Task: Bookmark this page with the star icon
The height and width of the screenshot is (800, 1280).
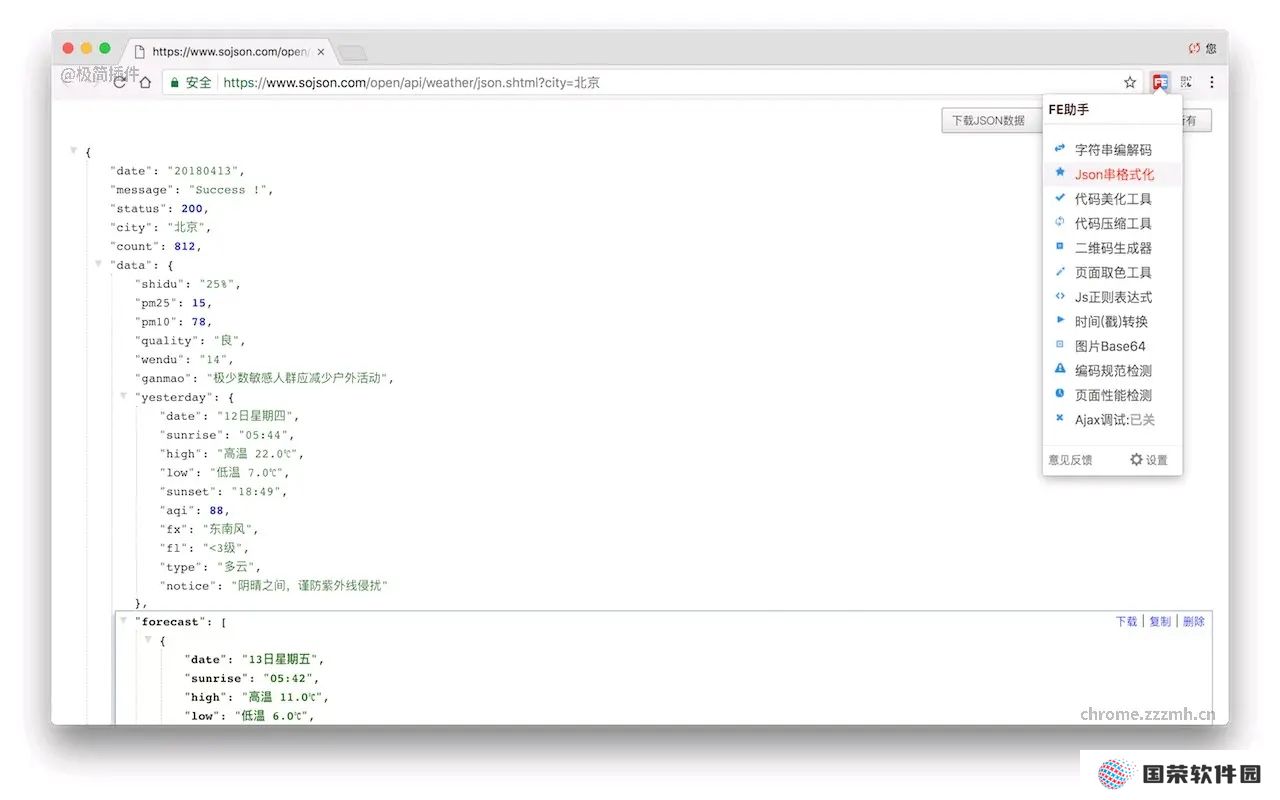Action: (1130, 82)
